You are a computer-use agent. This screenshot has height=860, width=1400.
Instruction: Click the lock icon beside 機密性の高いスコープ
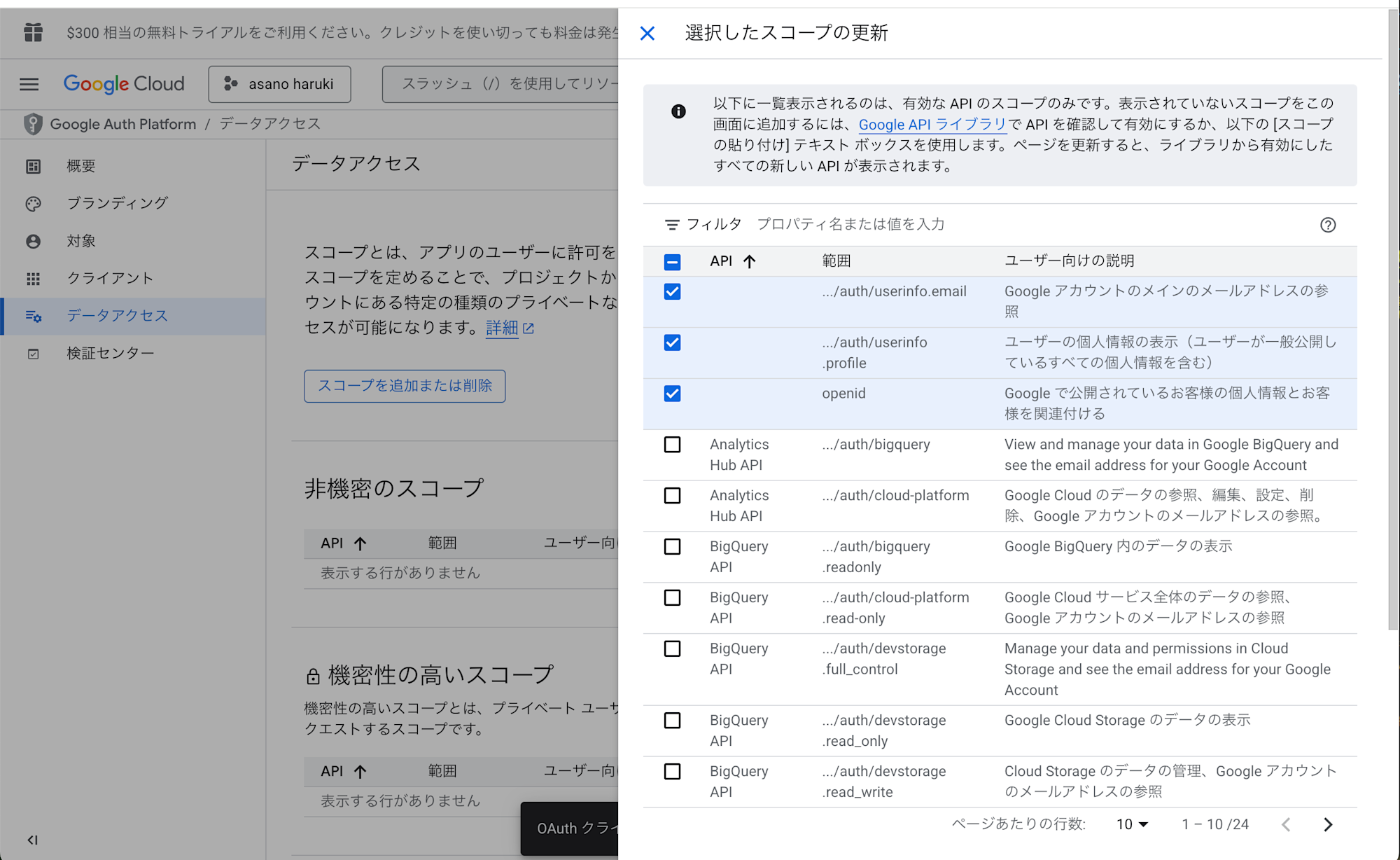coord(313,676)
